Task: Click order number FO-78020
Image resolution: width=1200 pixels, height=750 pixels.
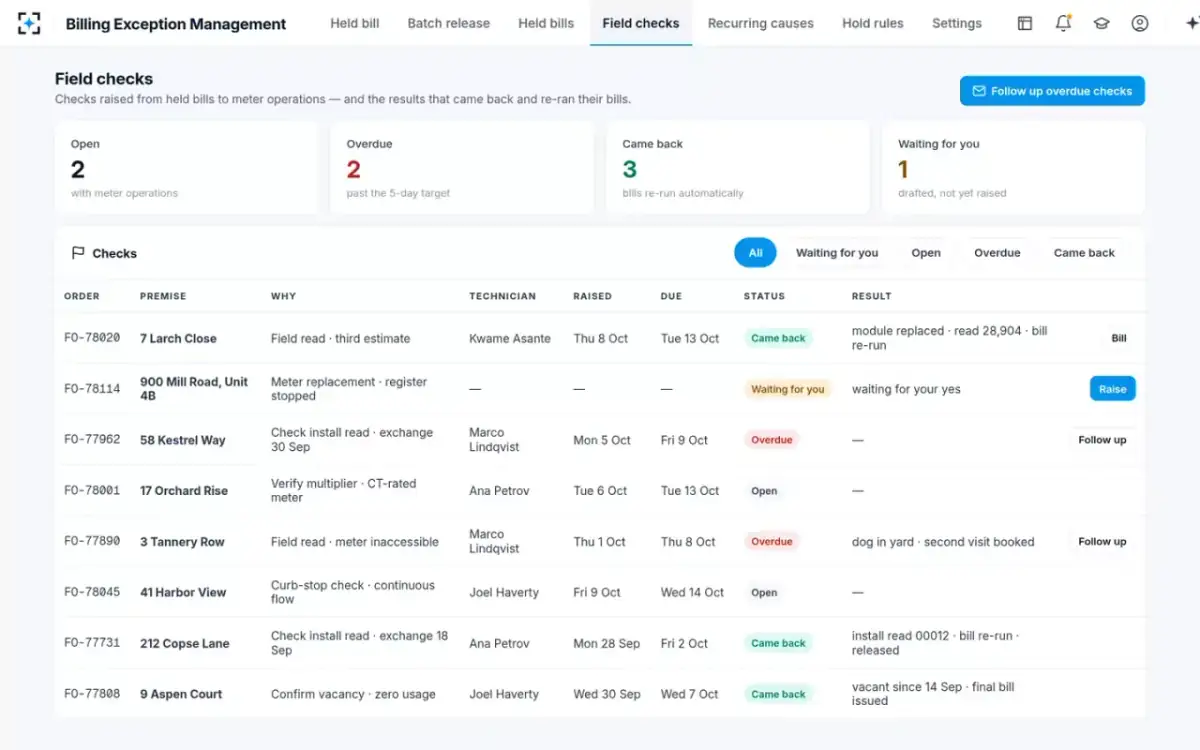Action: pyautogui.click(x=92, y=338)
